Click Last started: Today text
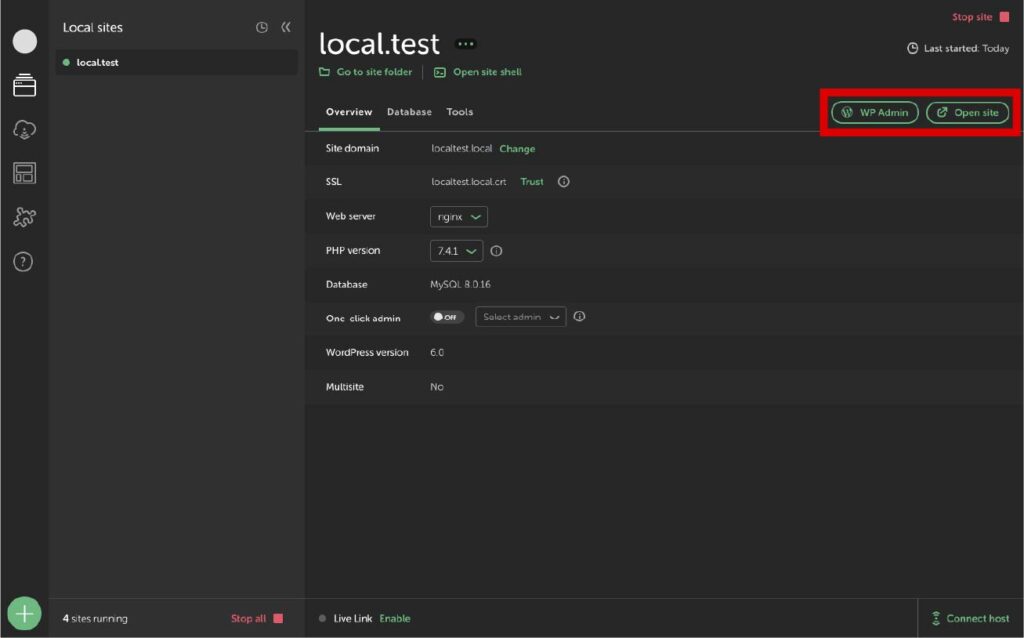 pos(967,48)
